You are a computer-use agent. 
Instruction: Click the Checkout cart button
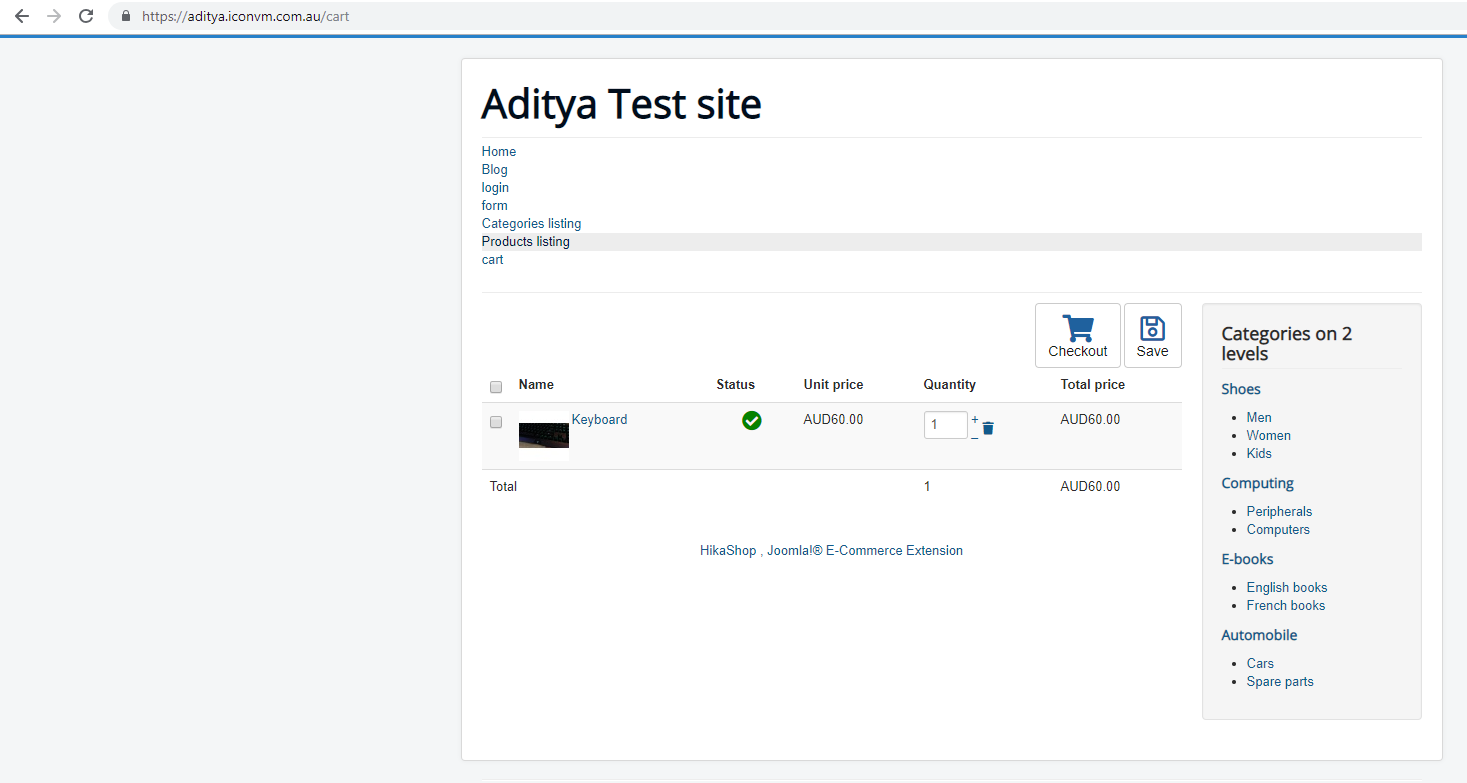1077,336
